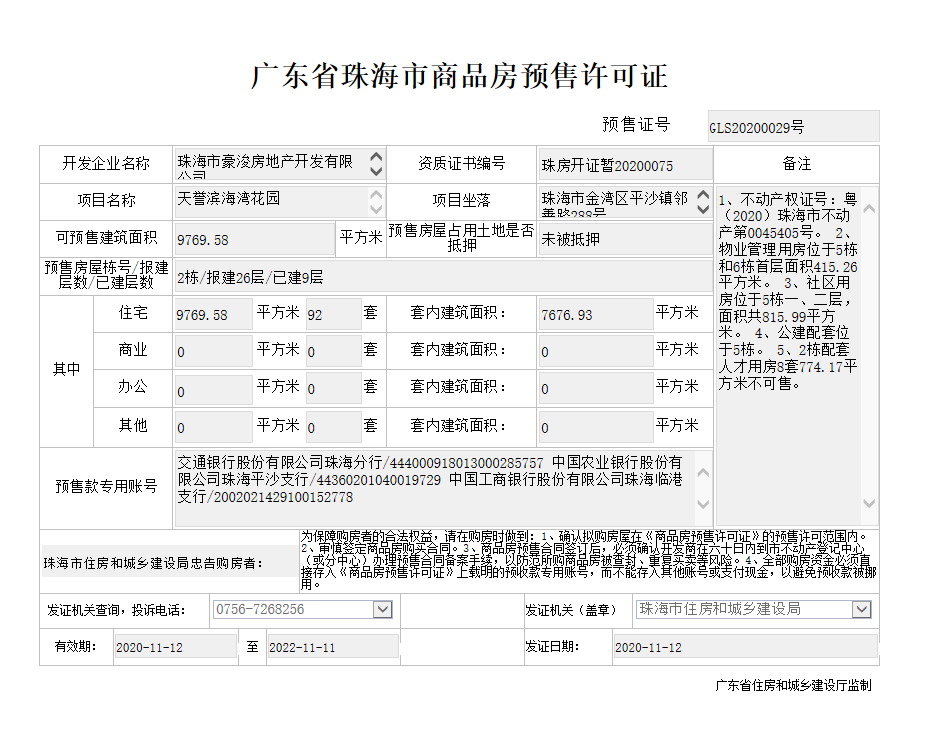950x735 pixels.
Task: Select the 预售证号 certificate number field
Action: click(792, 127)
